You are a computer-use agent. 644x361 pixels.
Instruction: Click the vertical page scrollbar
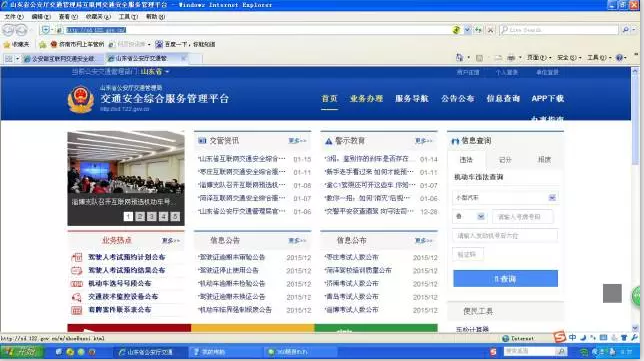coord(636,197)
